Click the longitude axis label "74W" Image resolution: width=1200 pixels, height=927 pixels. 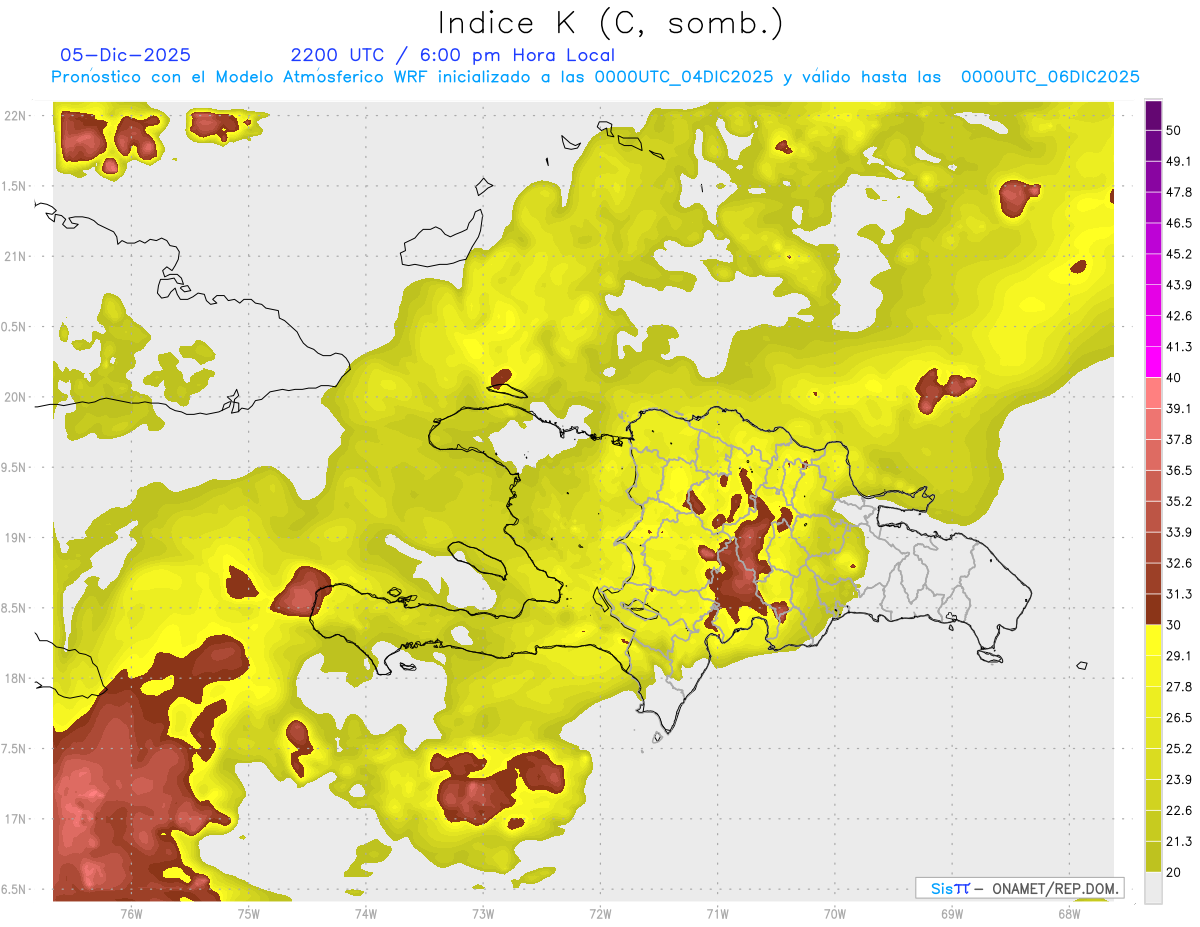[366, 913]
